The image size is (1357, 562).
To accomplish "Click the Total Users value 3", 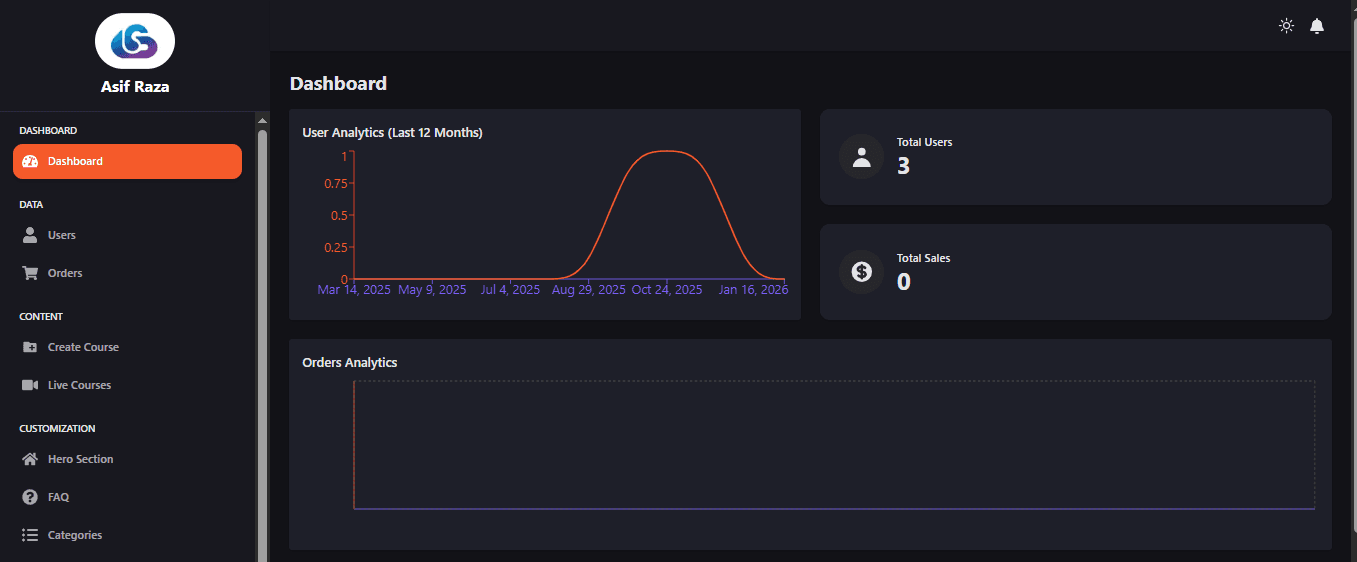I will 903,166.
